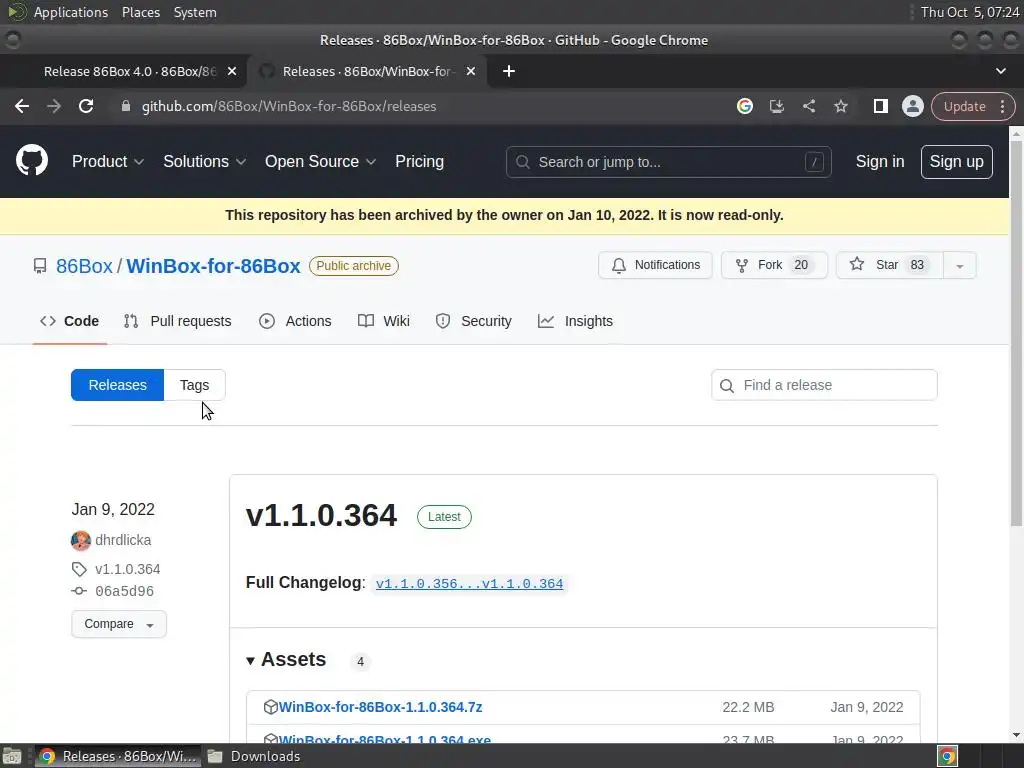This screenshot has height=768, width=1024.
Task: Open the Wiki tab
Action: click(384, 321)
